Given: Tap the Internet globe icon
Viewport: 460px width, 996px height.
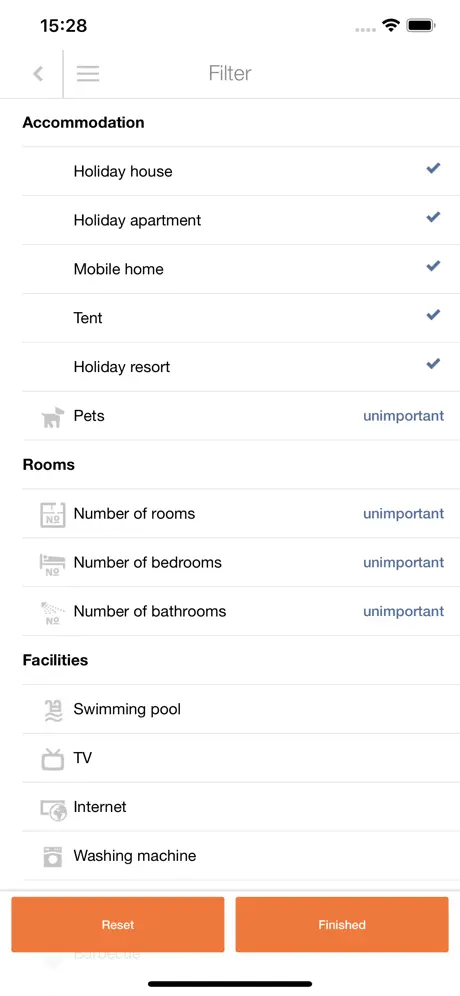Looking at the screenshot, I should point(53,808).
